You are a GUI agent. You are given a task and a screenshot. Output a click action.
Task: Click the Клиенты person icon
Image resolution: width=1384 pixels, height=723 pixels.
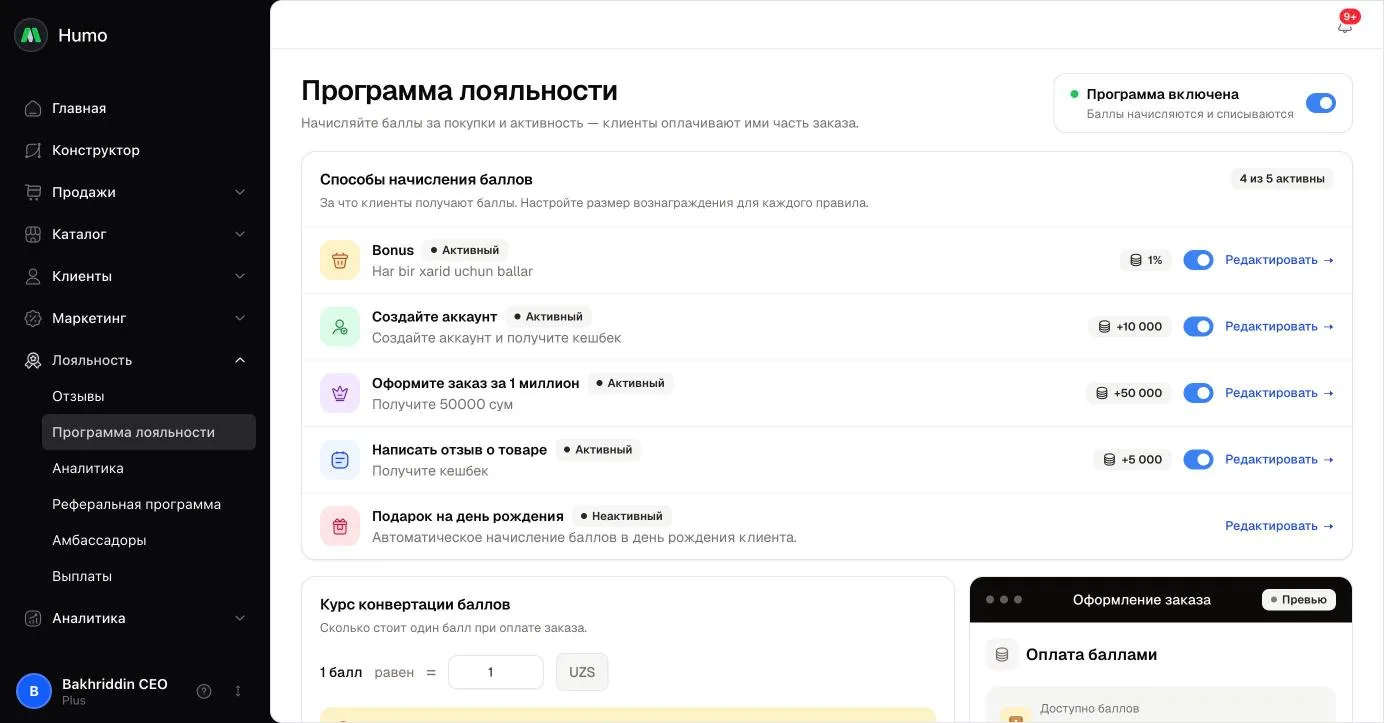(x=33, y=276)
